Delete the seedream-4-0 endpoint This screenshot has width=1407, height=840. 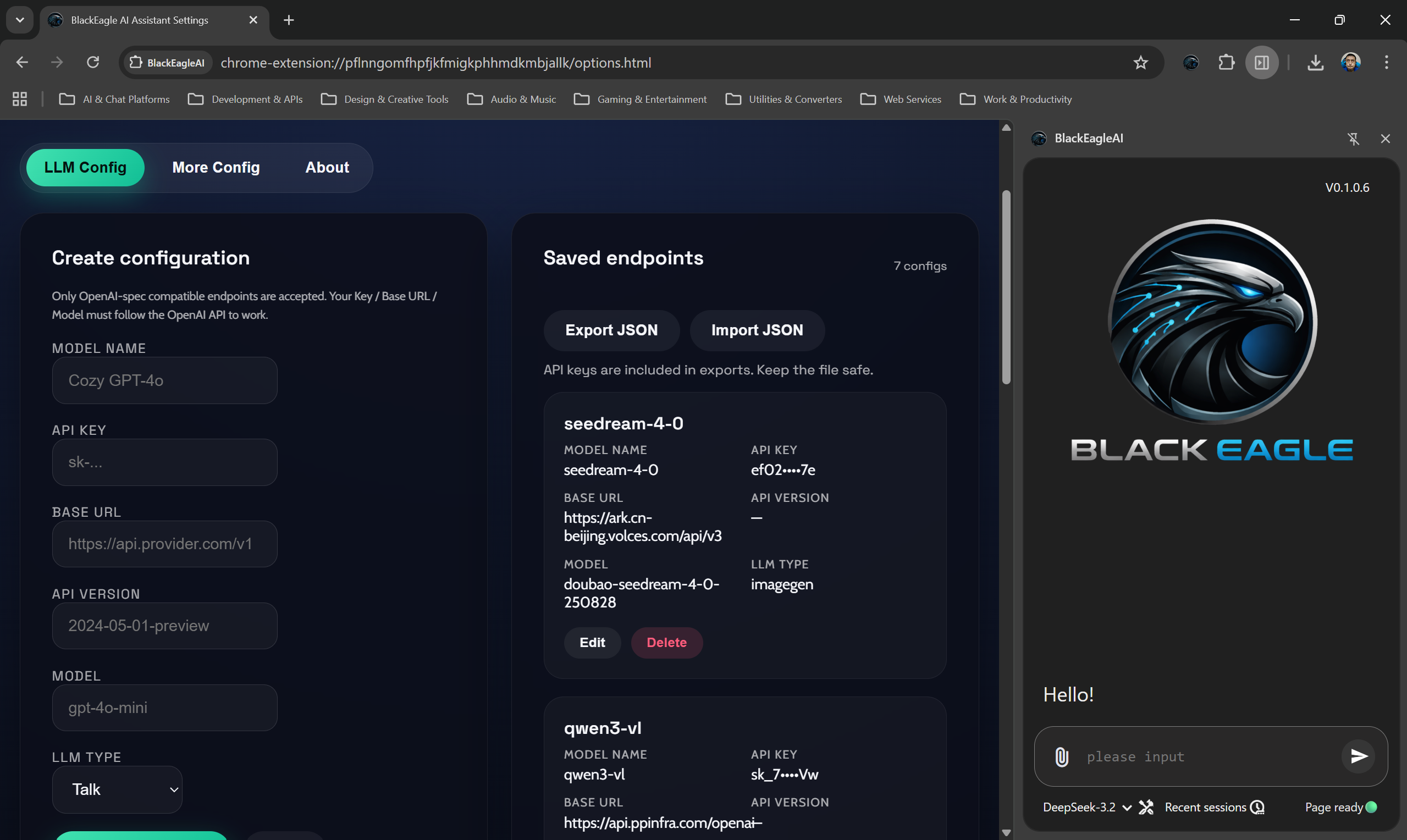(666, 643)
